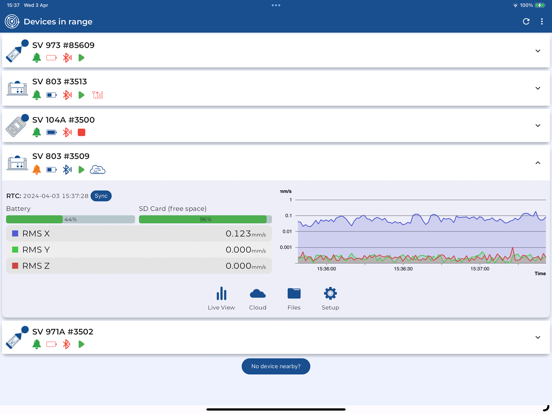Select the SV 803 #3513 station image
The height and width of the screenshot is (414, 552).
[17, 88]
